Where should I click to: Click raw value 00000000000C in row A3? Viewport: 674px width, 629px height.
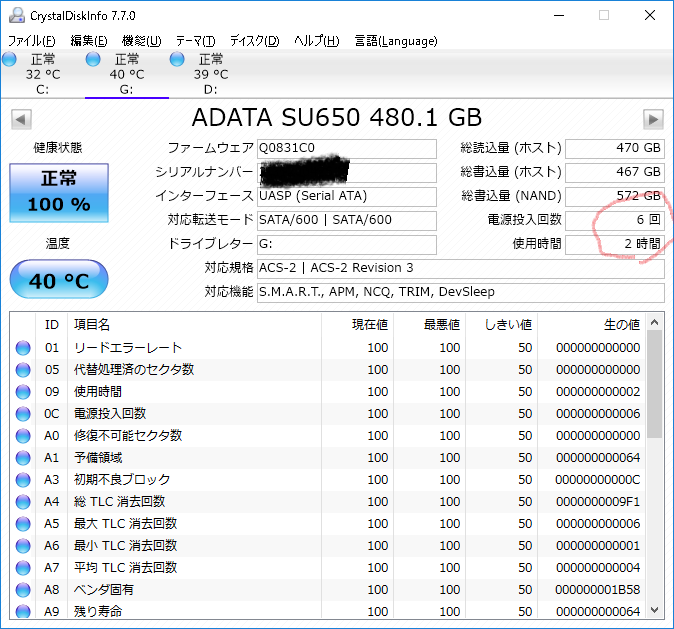tap(598, 480)
